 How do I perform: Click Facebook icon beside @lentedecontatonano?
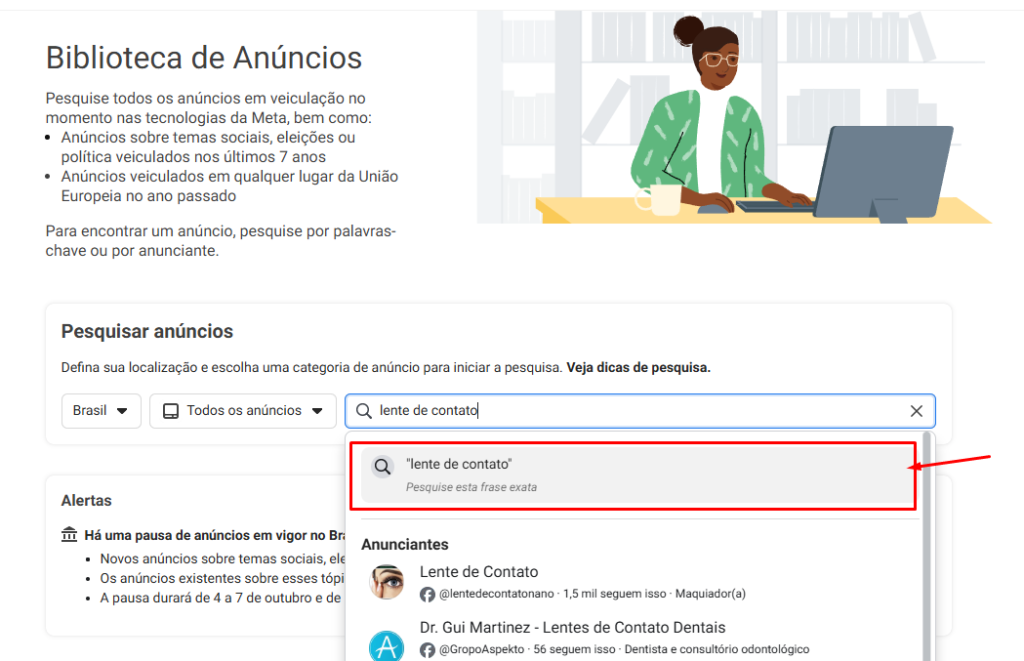tap(427, 594)
